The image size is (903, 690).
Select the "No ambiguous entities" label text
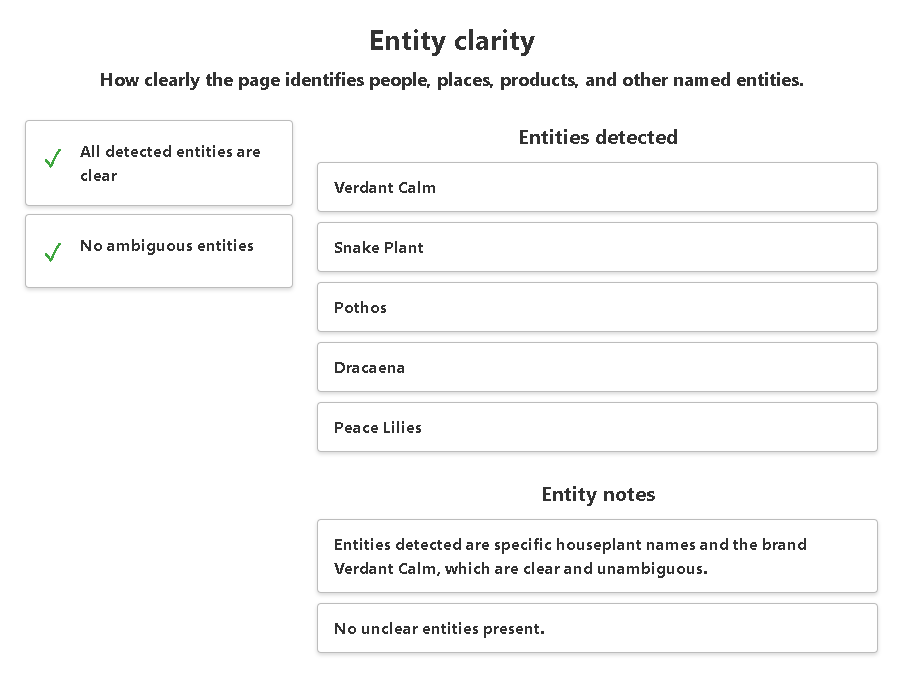[167, 246]
